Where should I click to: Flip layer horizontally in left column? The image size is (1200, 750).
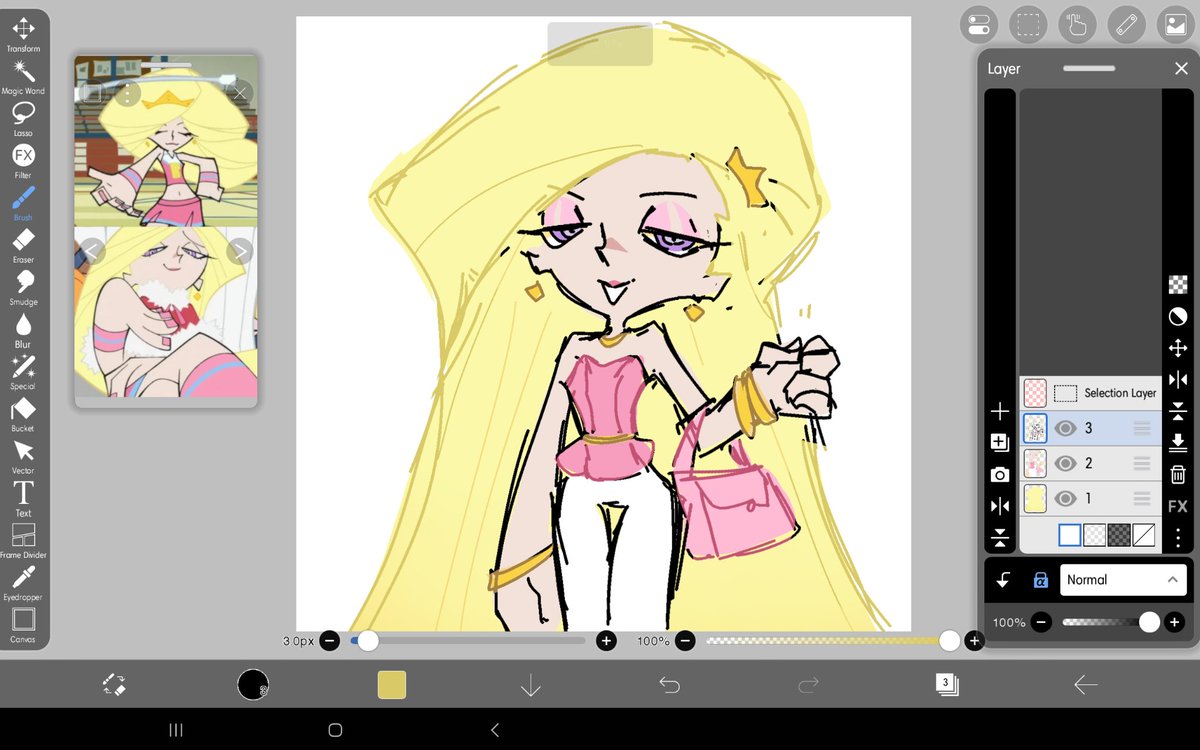click(1000, 506)
